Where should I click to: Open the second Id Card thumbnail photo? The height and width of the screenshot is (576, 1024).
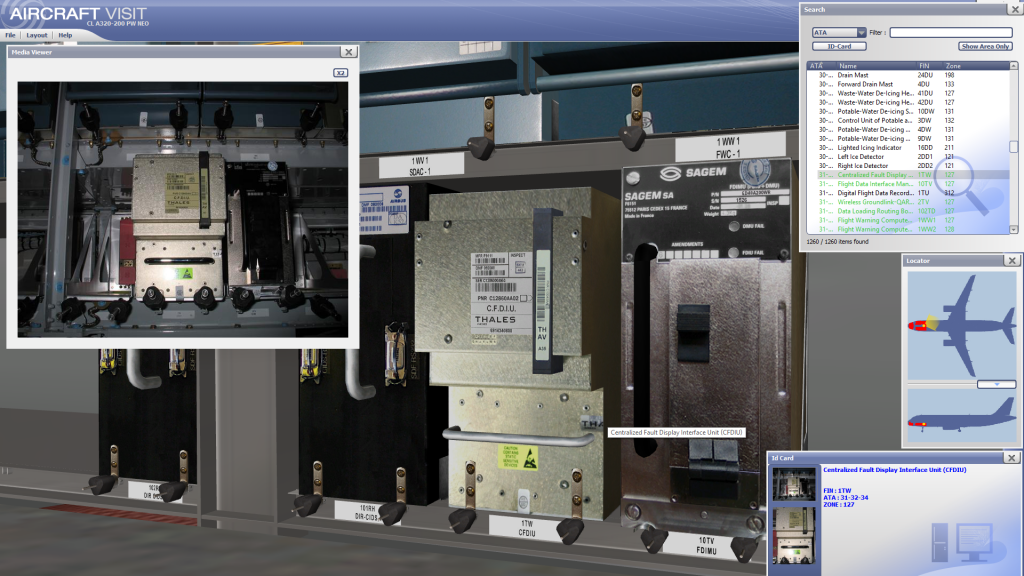pos(794,536)
